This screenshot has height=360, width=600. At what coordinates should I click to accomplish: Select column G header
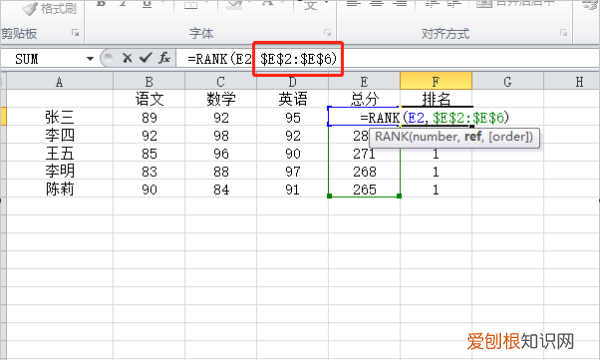coord(507,81)
